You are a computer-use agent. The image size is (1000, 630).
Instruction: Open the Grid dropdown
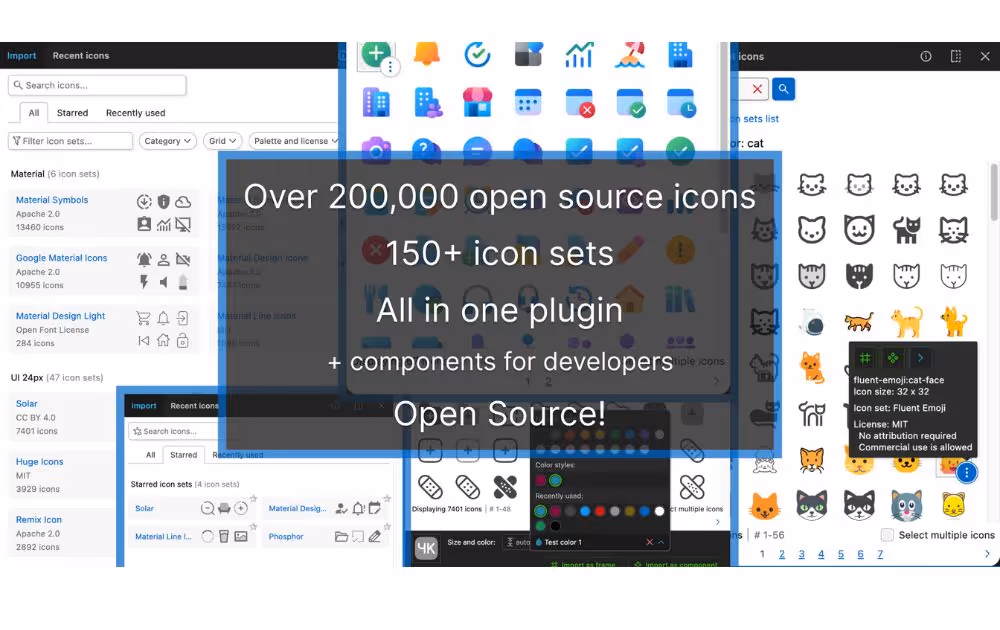223,141
